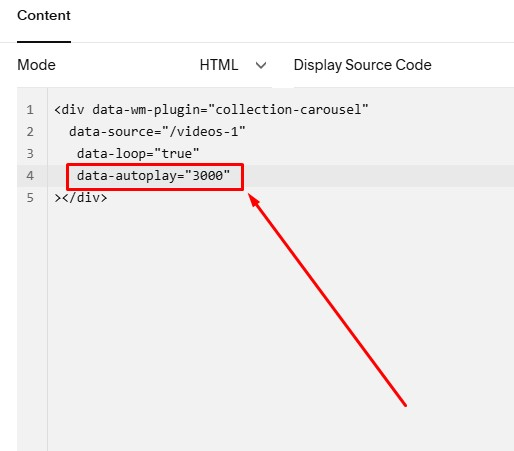This screenshot has height=451, width=514.
Task: Click the data-autoplay attribute text
Action: coord(127,176)
